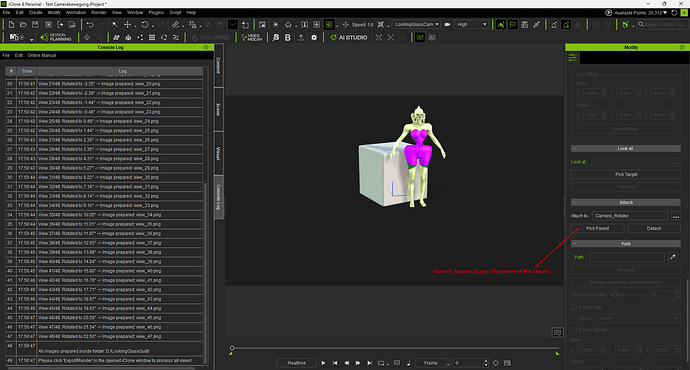Click the Play button
This screenshot has height=370, width=690.
click(323, 363)
